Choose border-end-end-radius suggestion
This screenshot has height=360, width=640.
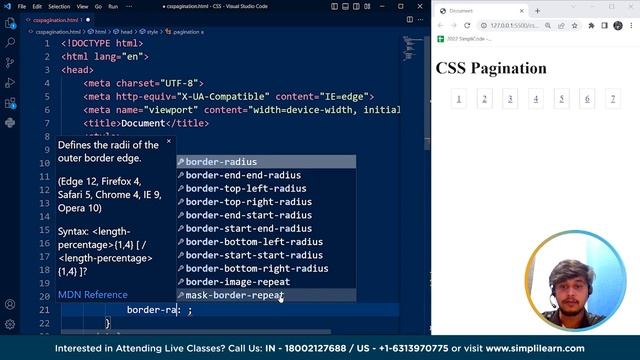[266, 175]
